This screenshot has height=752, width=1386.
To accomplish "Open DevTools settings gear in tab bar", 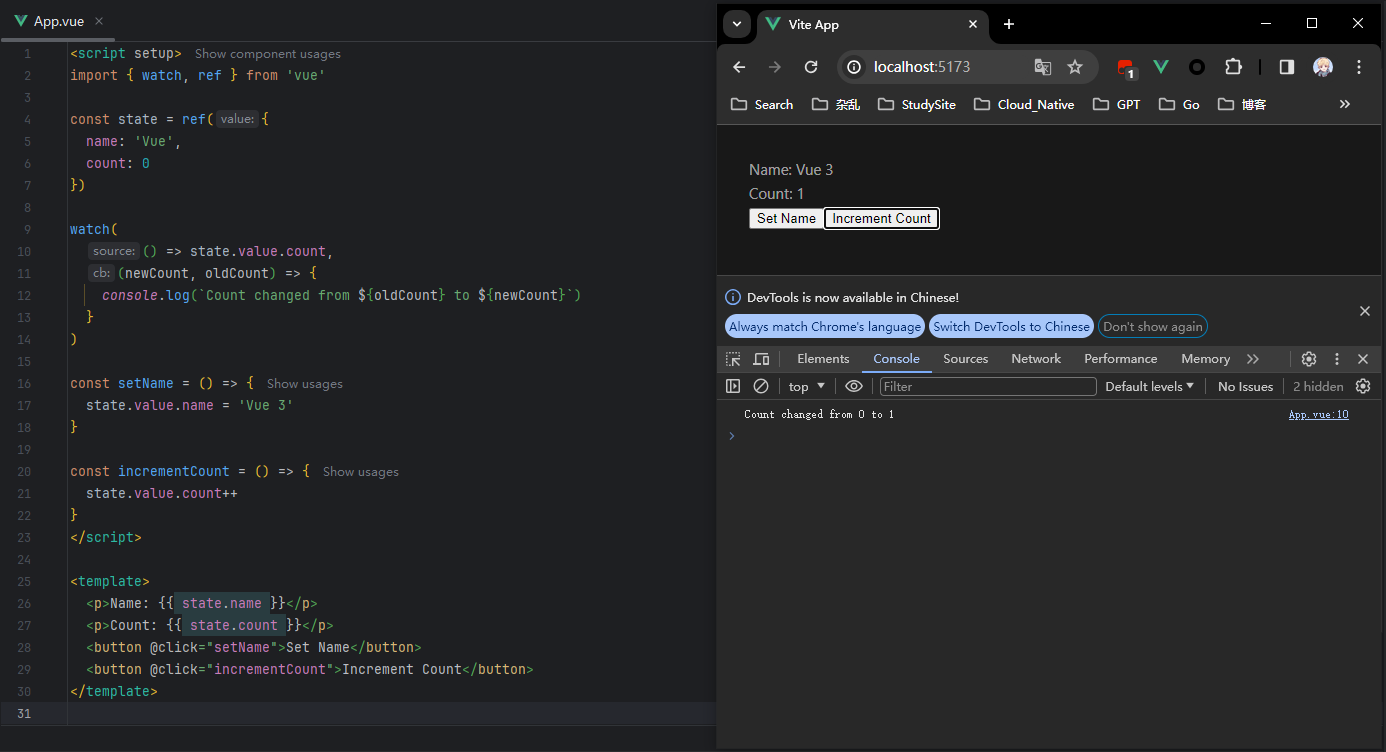I will (x=1309, y=359).
